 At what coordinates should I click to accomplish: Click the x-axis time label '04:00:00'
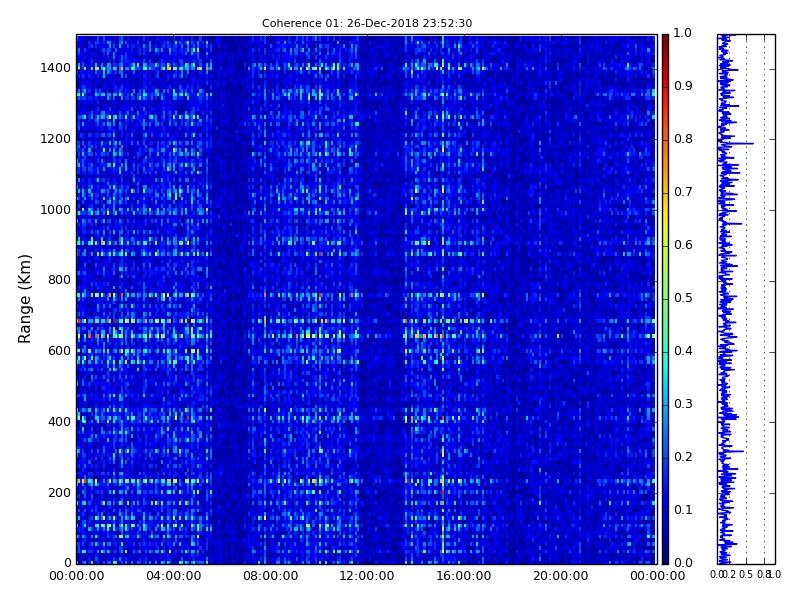pos(173,576)
